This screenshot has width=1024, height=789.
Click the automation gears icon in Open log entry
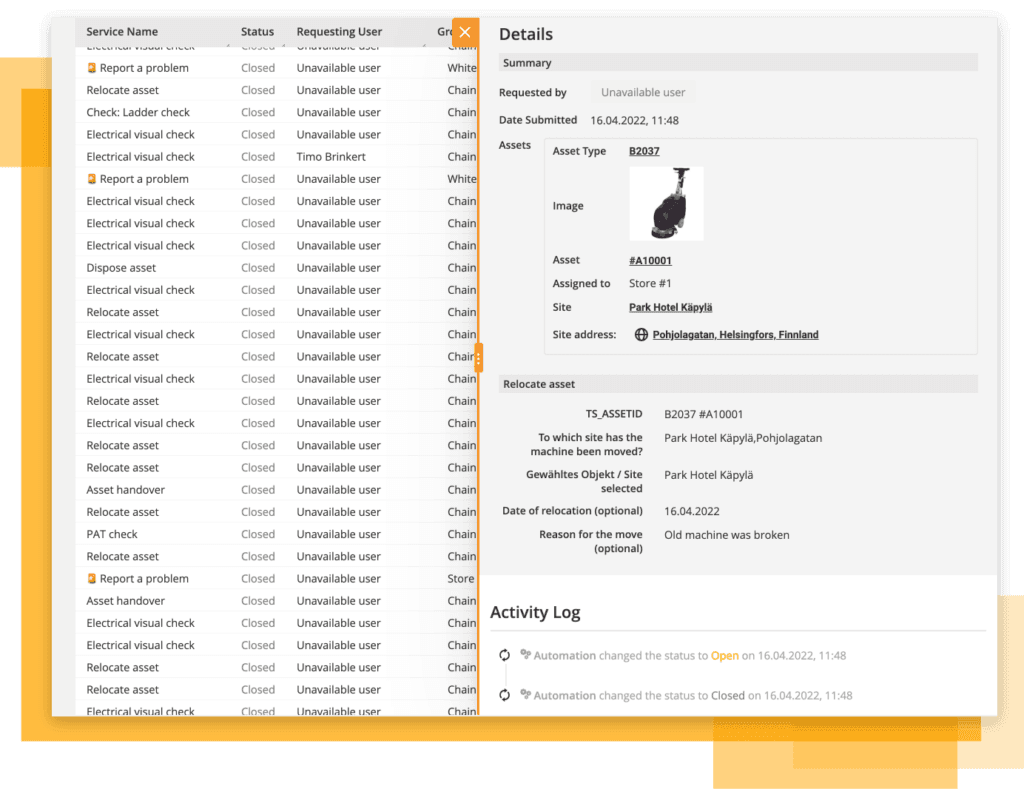(525, 654)
